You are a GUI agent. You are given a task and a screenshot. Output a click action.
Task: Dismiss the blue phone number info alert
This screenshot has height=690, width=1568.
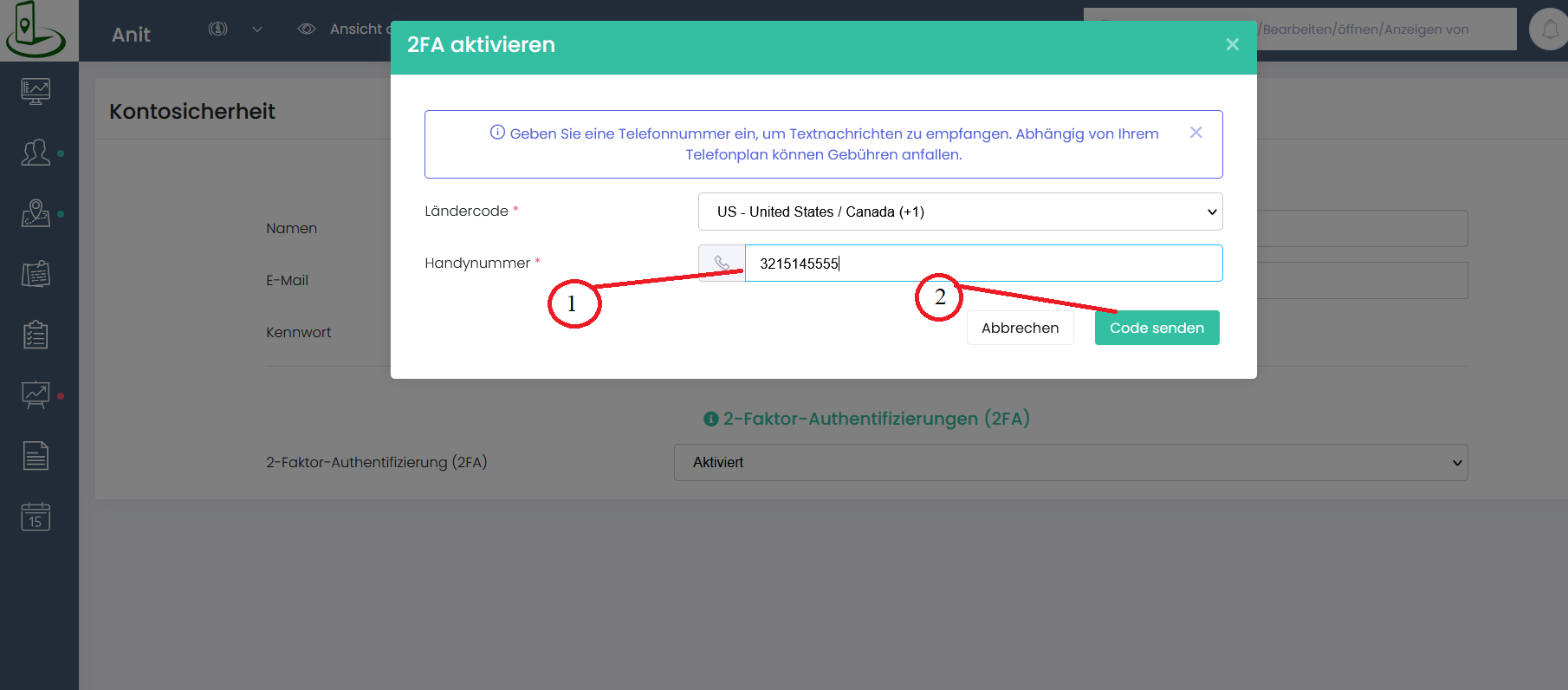pos(1195,133)
